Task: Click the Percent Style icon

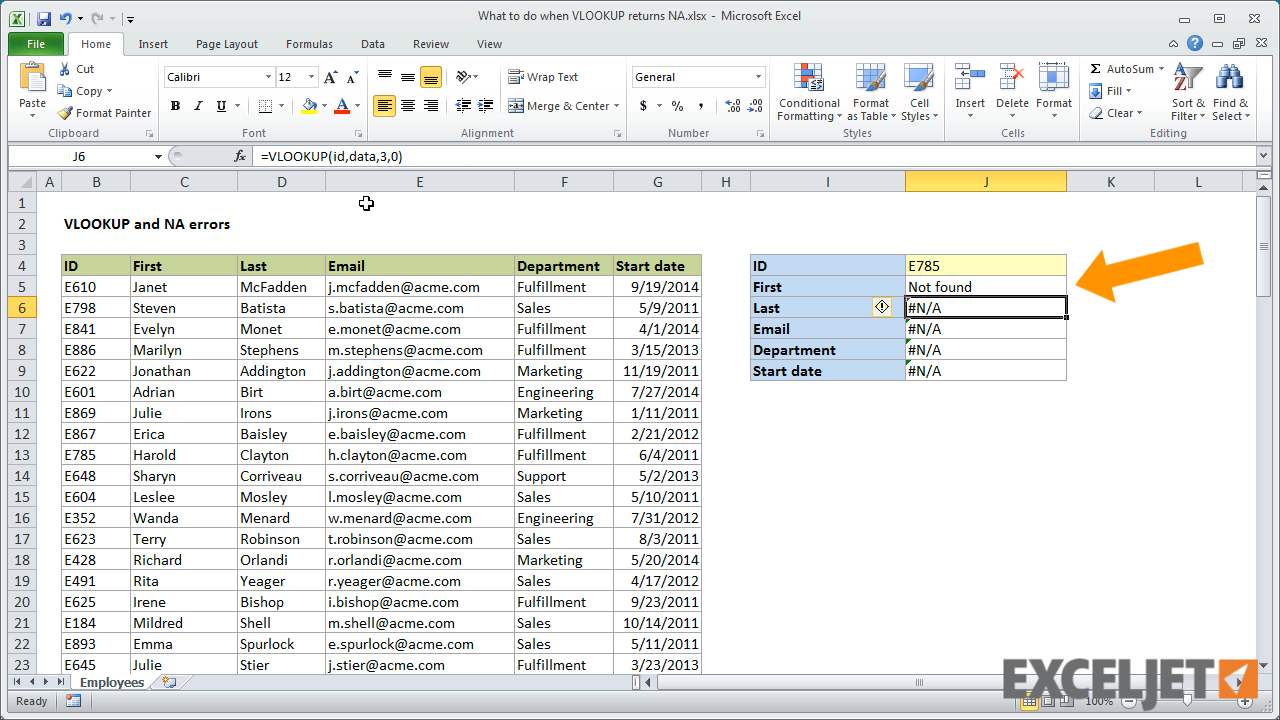Action: [675, 104]
